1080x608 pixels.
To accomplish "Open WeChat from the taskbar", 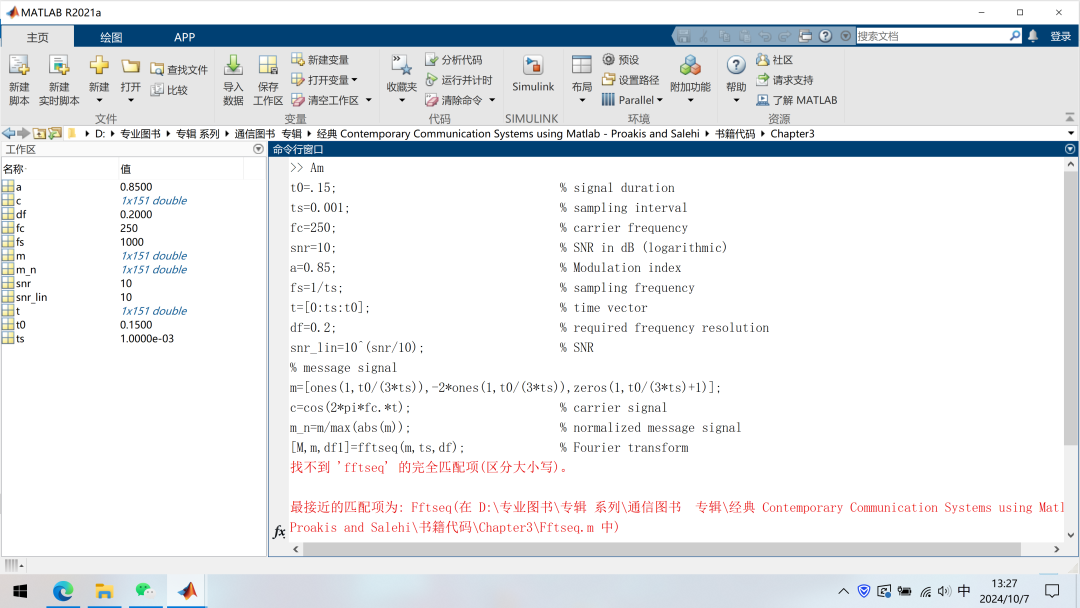I will pyautogui.click(x=145, y=591).
